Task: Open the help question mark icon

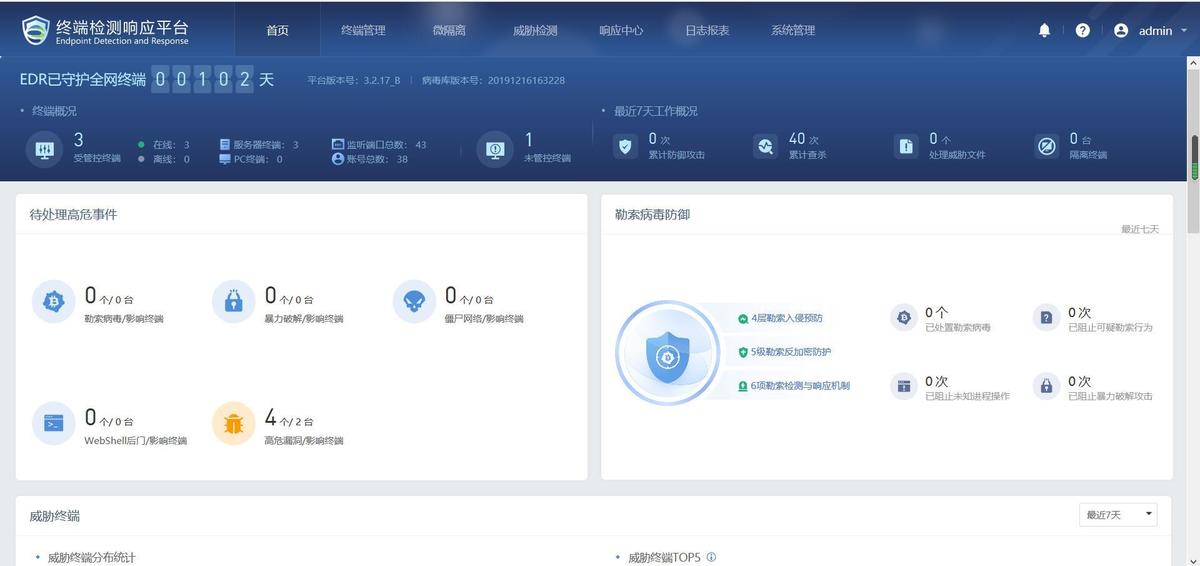Action: coord(1083,31)
